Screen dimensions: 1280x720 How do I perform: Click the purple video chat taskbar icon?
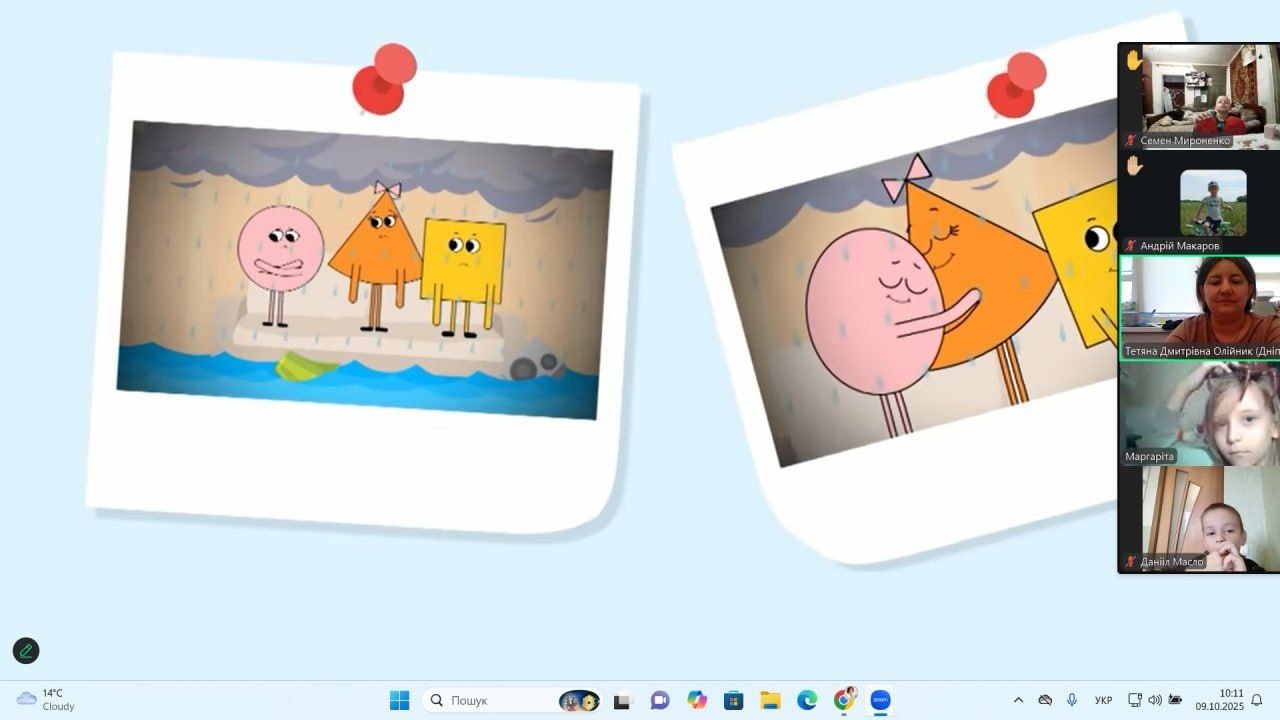tap(660, 700)
